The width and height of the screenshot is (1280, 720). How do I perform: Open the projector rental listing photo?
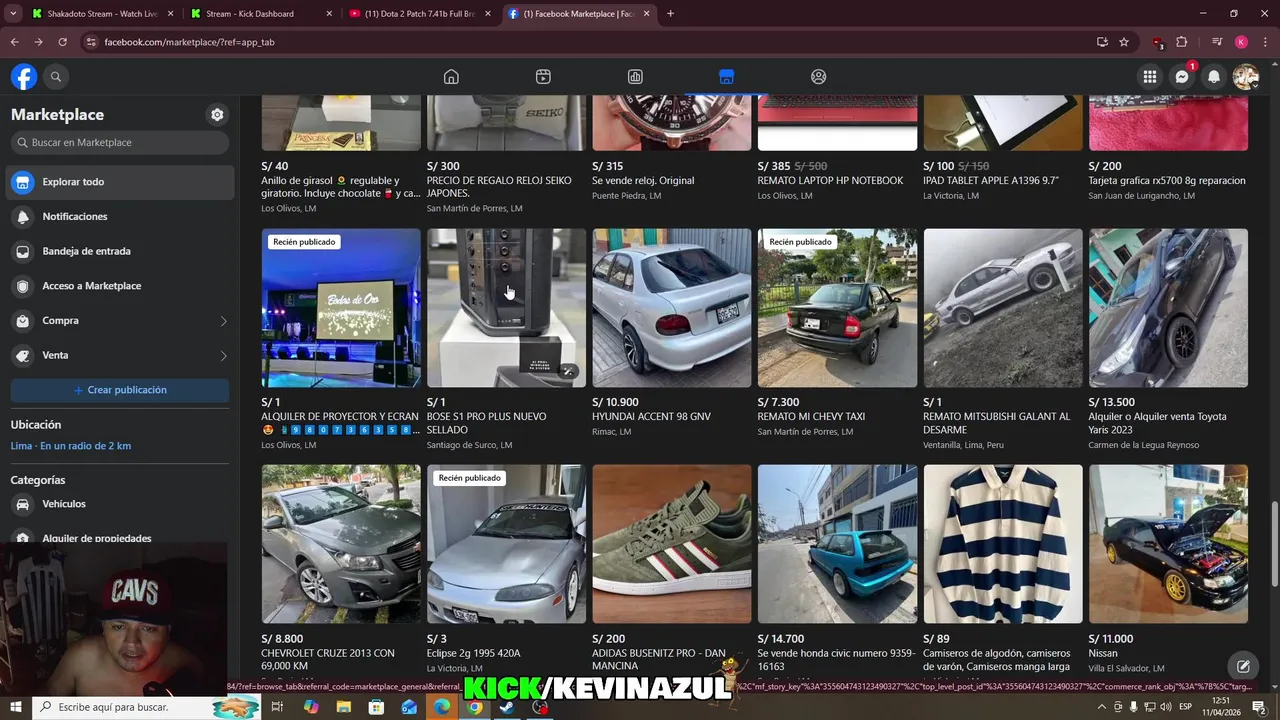tap(341, 308)
